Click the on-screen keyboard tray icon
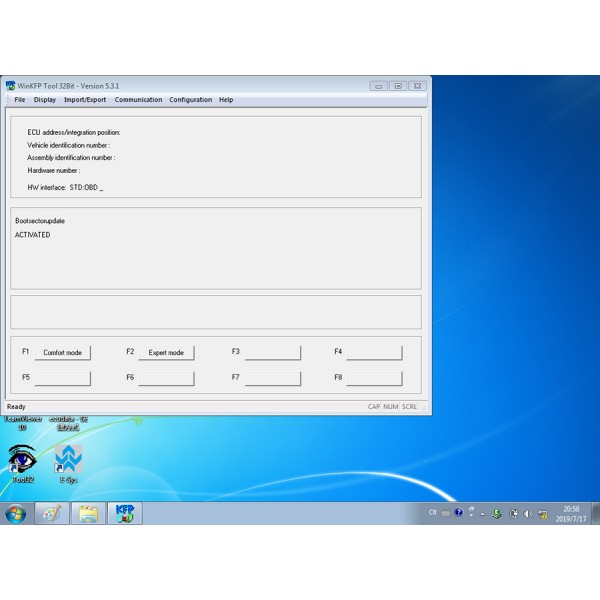Screen dimensions: 600x600 point(445,513)
